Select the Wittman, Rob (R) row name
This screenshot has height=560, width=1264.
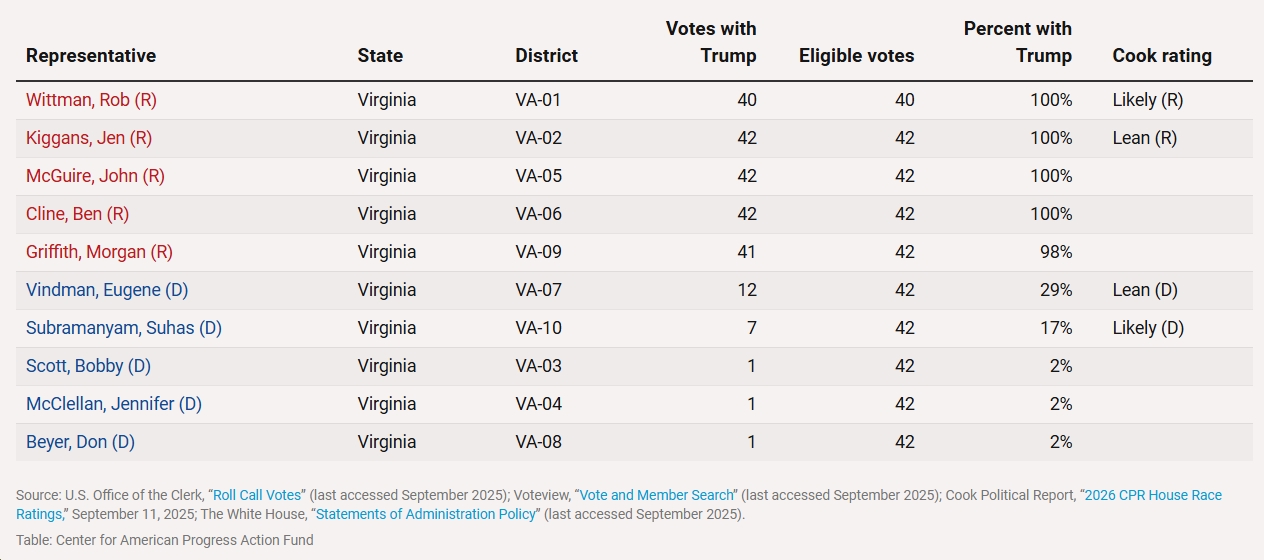point(91,100)
